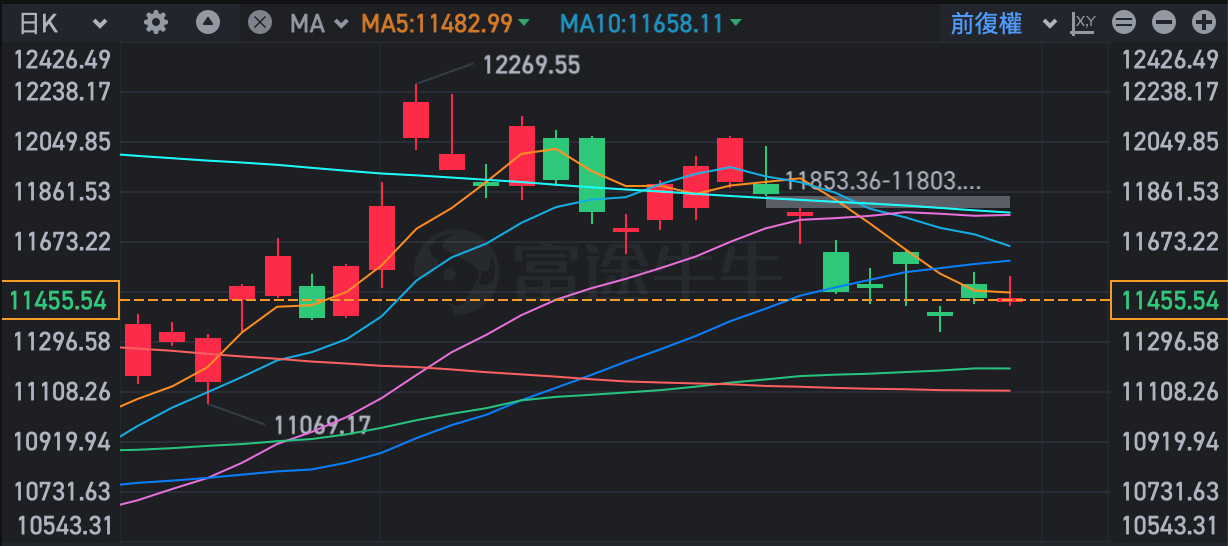Click the upward triangle collapse icon

coord(208,23)
